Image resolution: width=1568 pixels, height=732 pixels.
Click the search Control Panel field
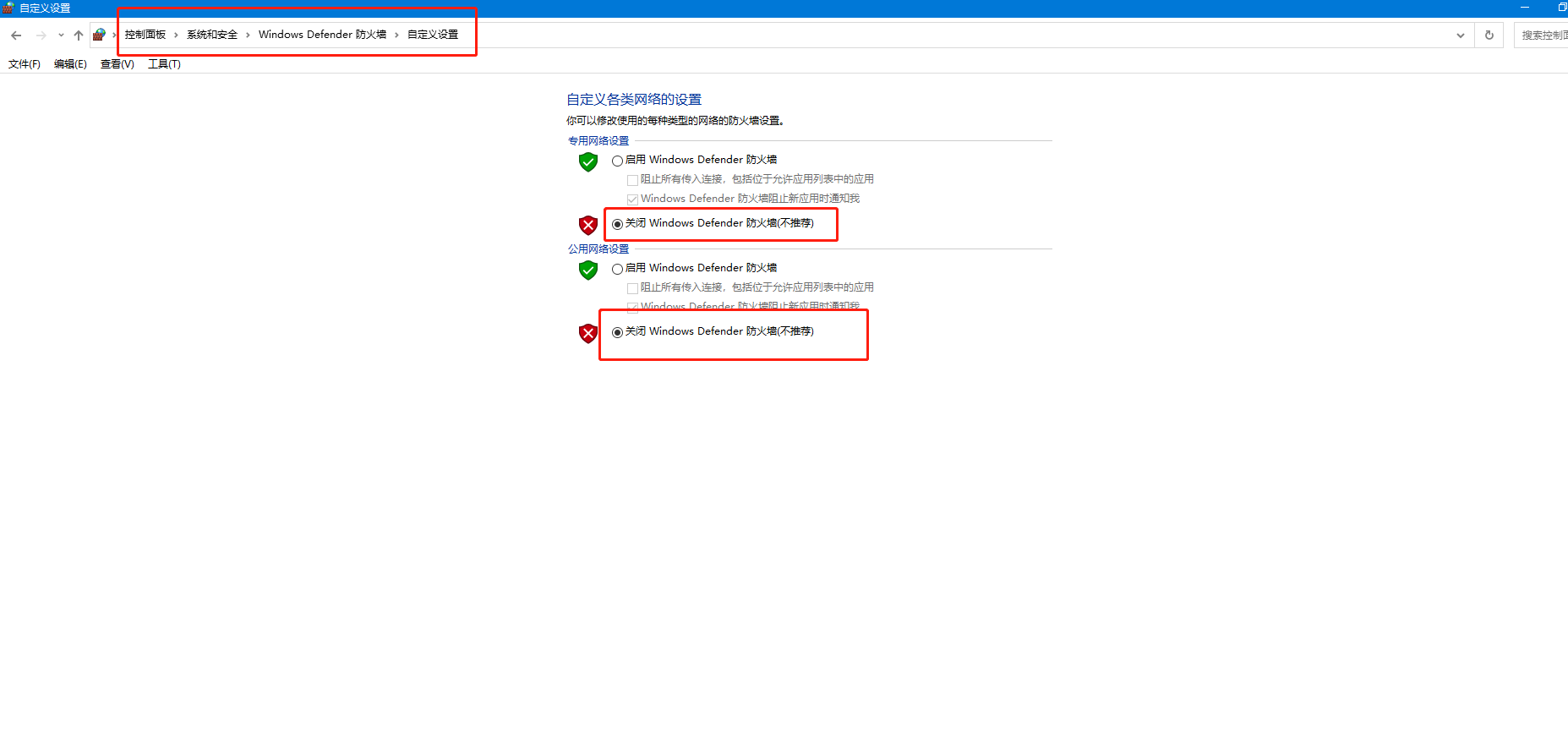[x=1541, y=36]
